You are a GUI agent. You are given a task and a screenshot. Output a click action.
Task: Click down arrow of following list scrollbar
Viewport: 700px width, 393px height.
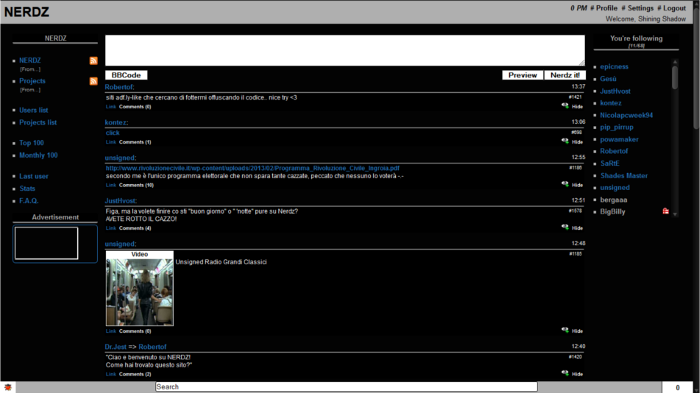675,214
